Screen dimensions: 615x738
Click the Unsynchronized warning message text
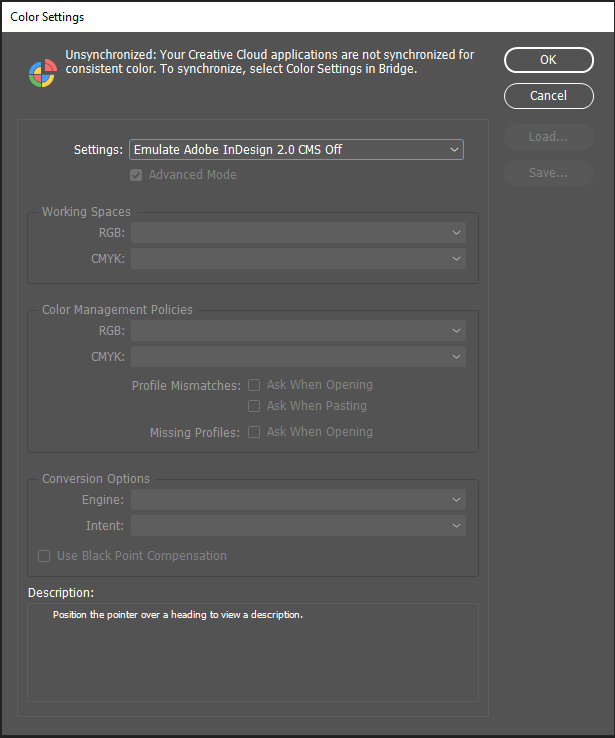(x=270, y=62)
